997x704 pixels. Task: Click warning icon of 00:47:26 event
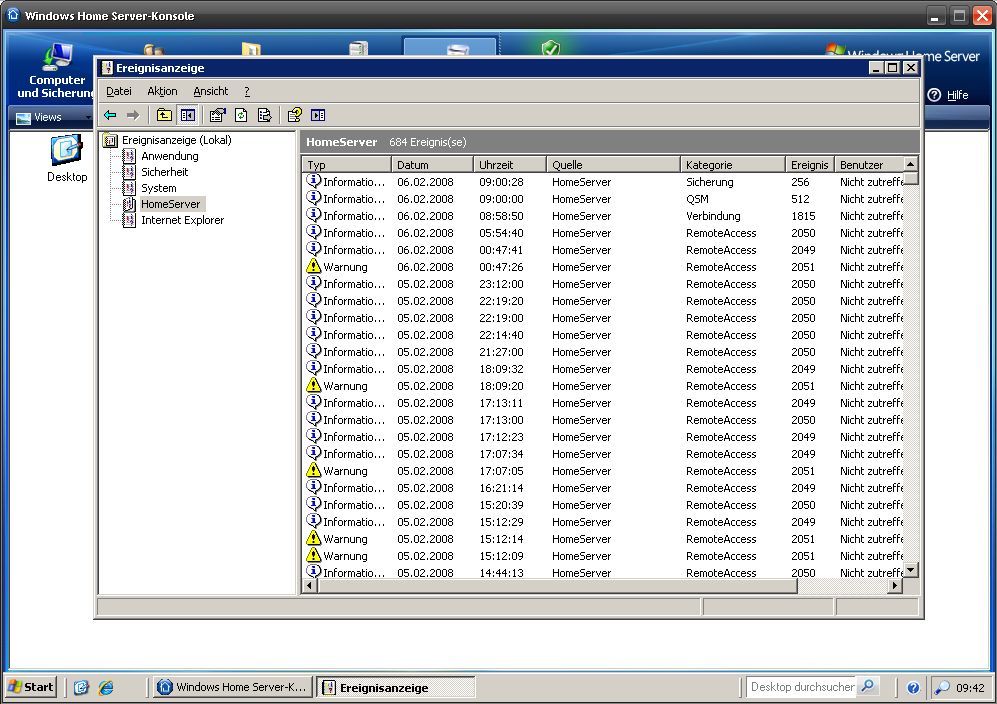pos(313,266)
